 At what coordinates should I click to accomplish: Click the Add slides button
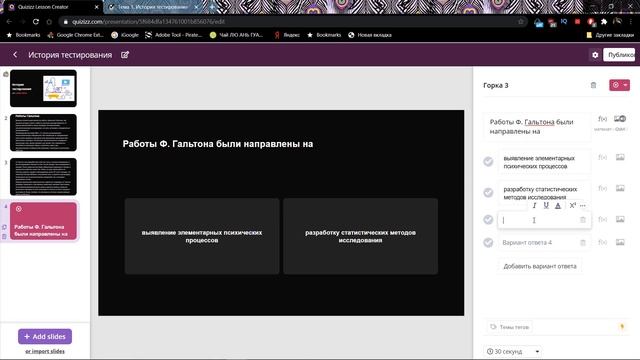[45, 336]
